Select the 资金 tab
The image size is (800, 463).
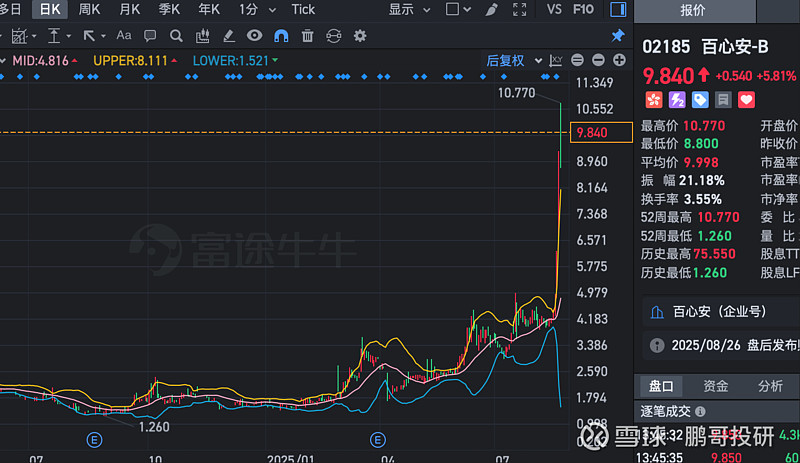[716, 386]
